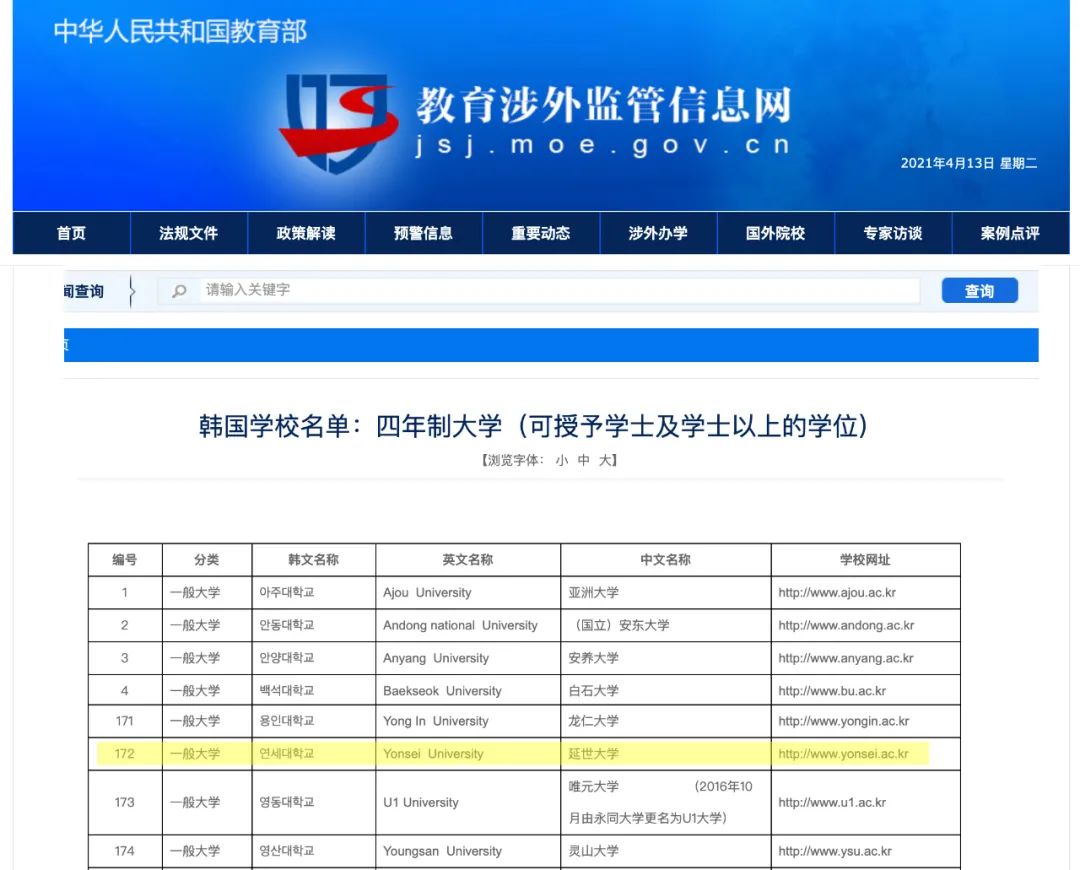Open 专家访谈 navigation tab
This screenshot has height=870, width=1080.
[x=893, y=233]
